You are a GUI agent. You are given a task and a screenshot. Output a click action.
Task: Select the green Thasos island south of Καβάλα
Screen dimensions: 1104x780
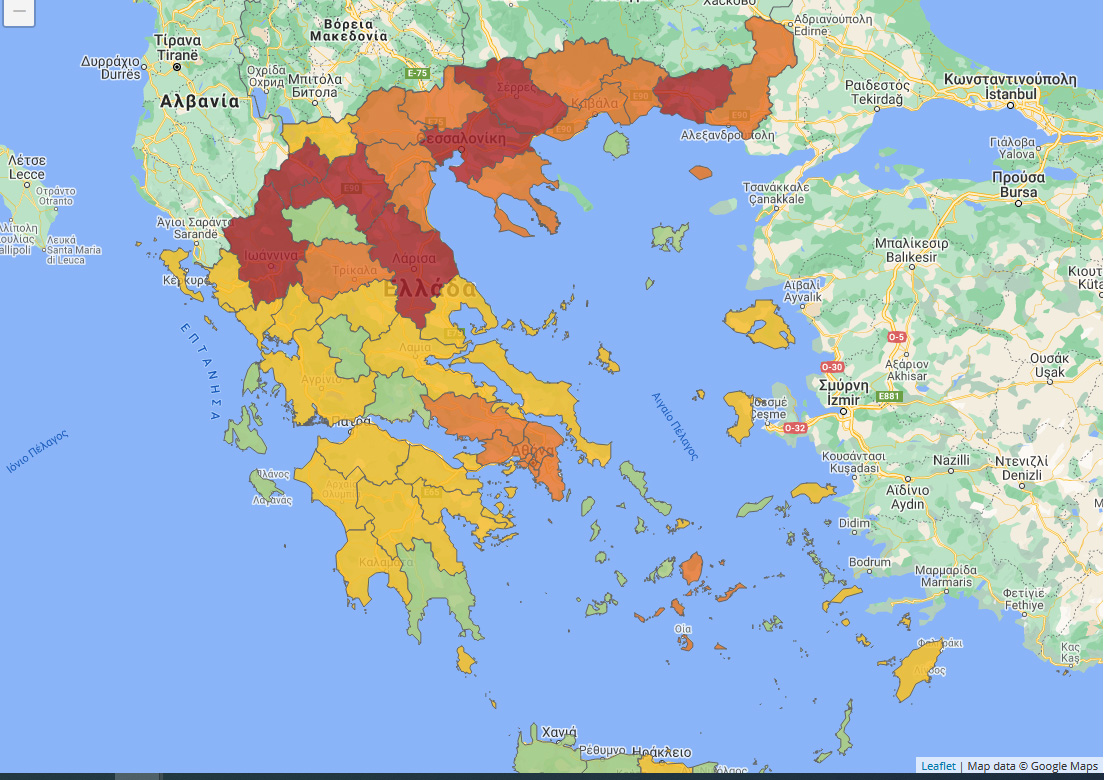click(x=616, y=144)
